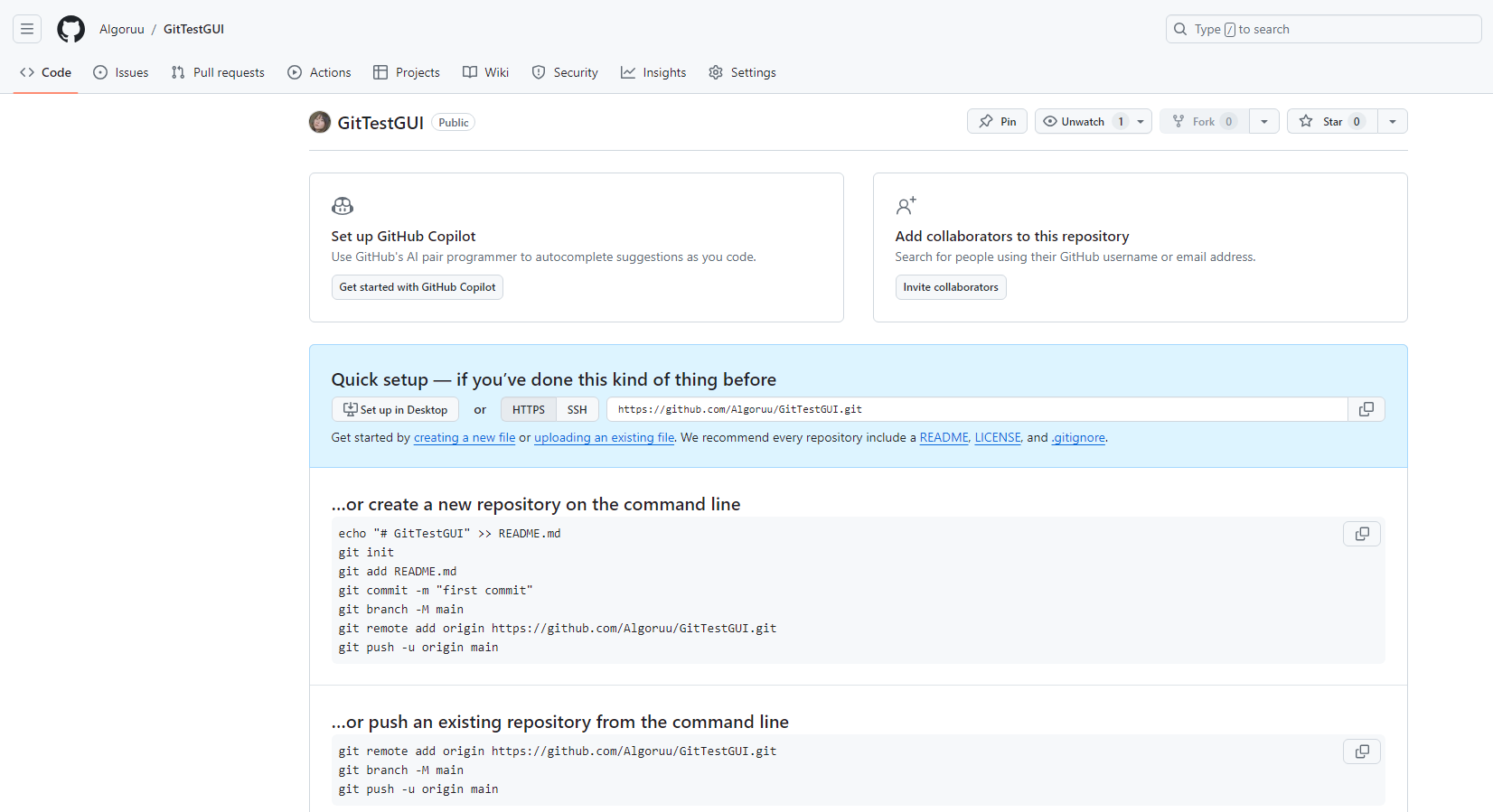Screen dimensions: 1493x812
Task: Select SSH clone protocol
Action: [577, 409]
